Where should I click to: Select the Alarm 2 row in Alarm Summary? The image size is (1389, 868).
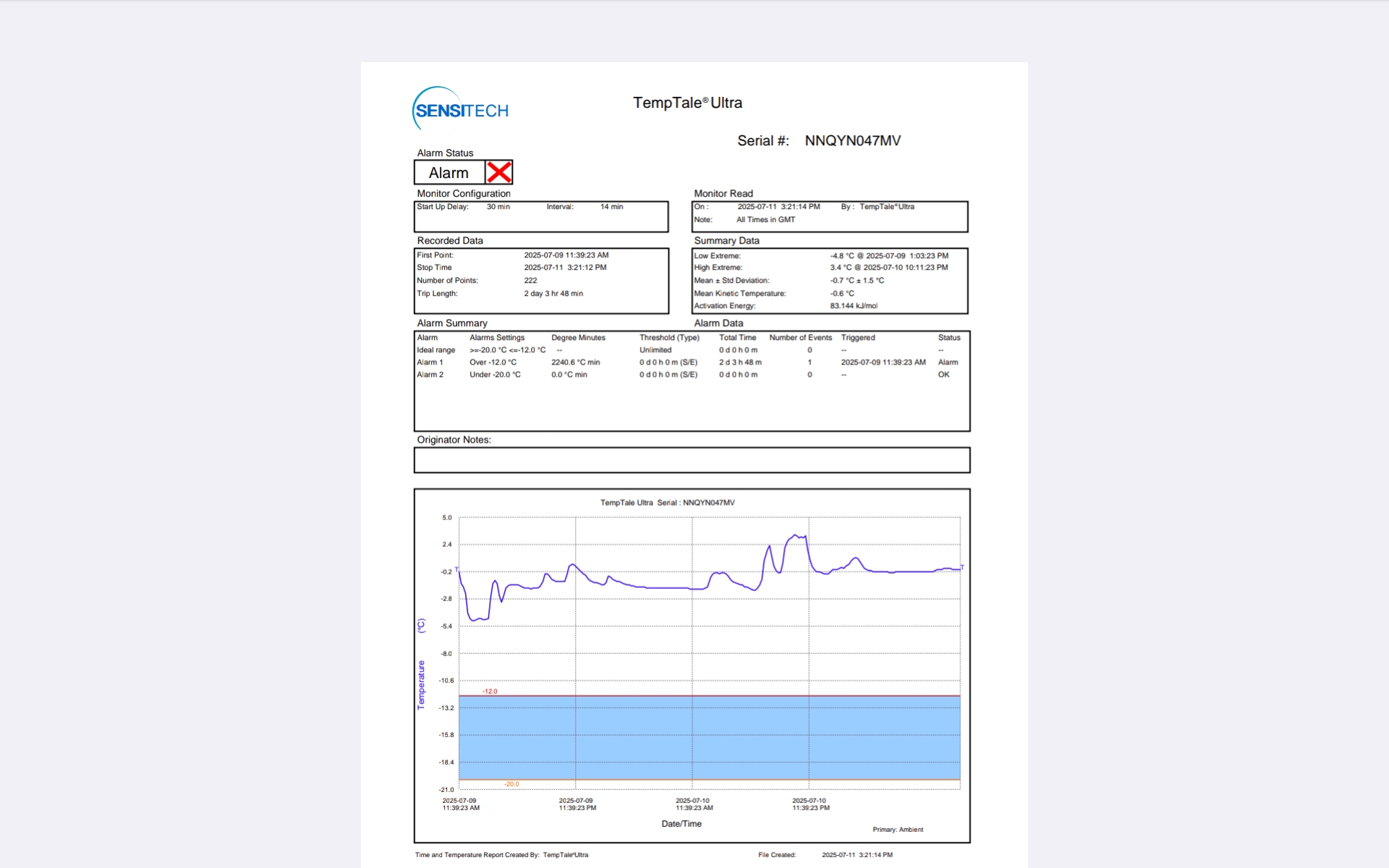coord(430,375)
